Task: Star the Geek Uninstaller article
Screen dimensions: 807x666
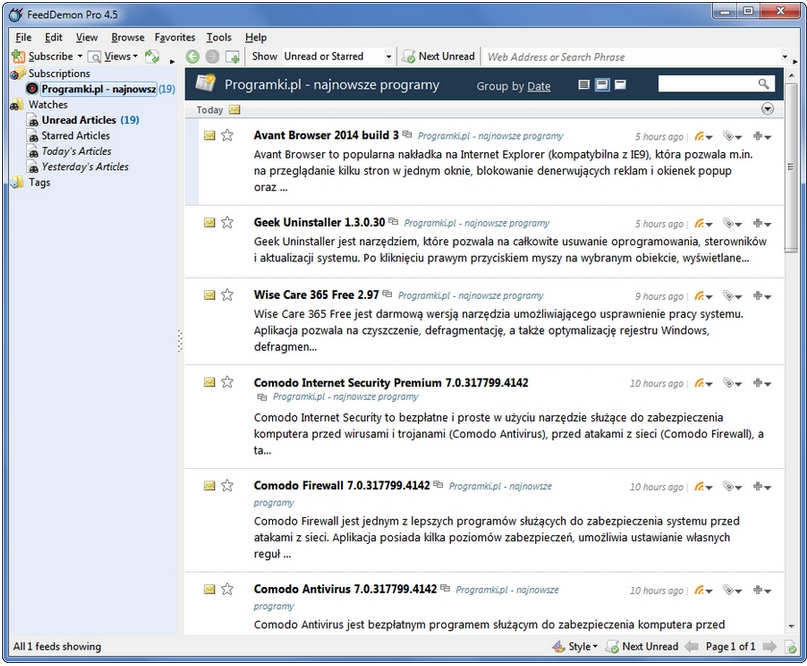Action: (227, 222)
